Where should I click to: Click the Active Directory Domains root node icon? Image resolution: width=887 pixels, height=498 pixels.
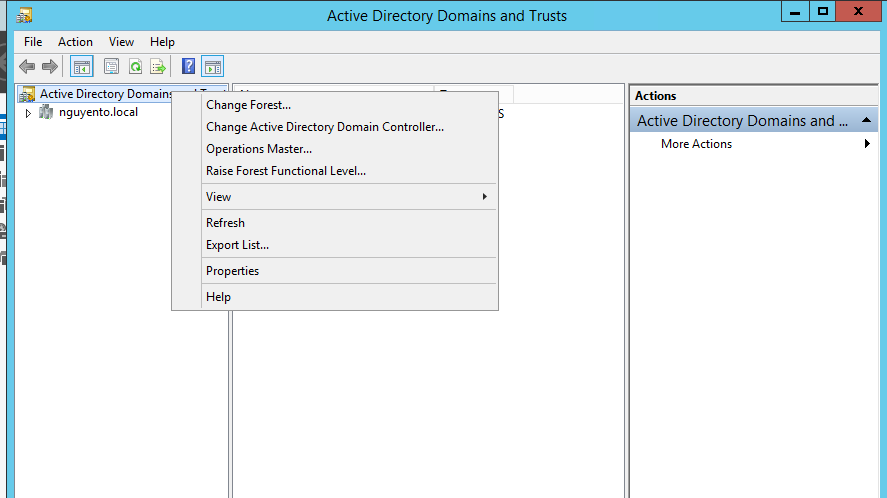coord(27,94)
